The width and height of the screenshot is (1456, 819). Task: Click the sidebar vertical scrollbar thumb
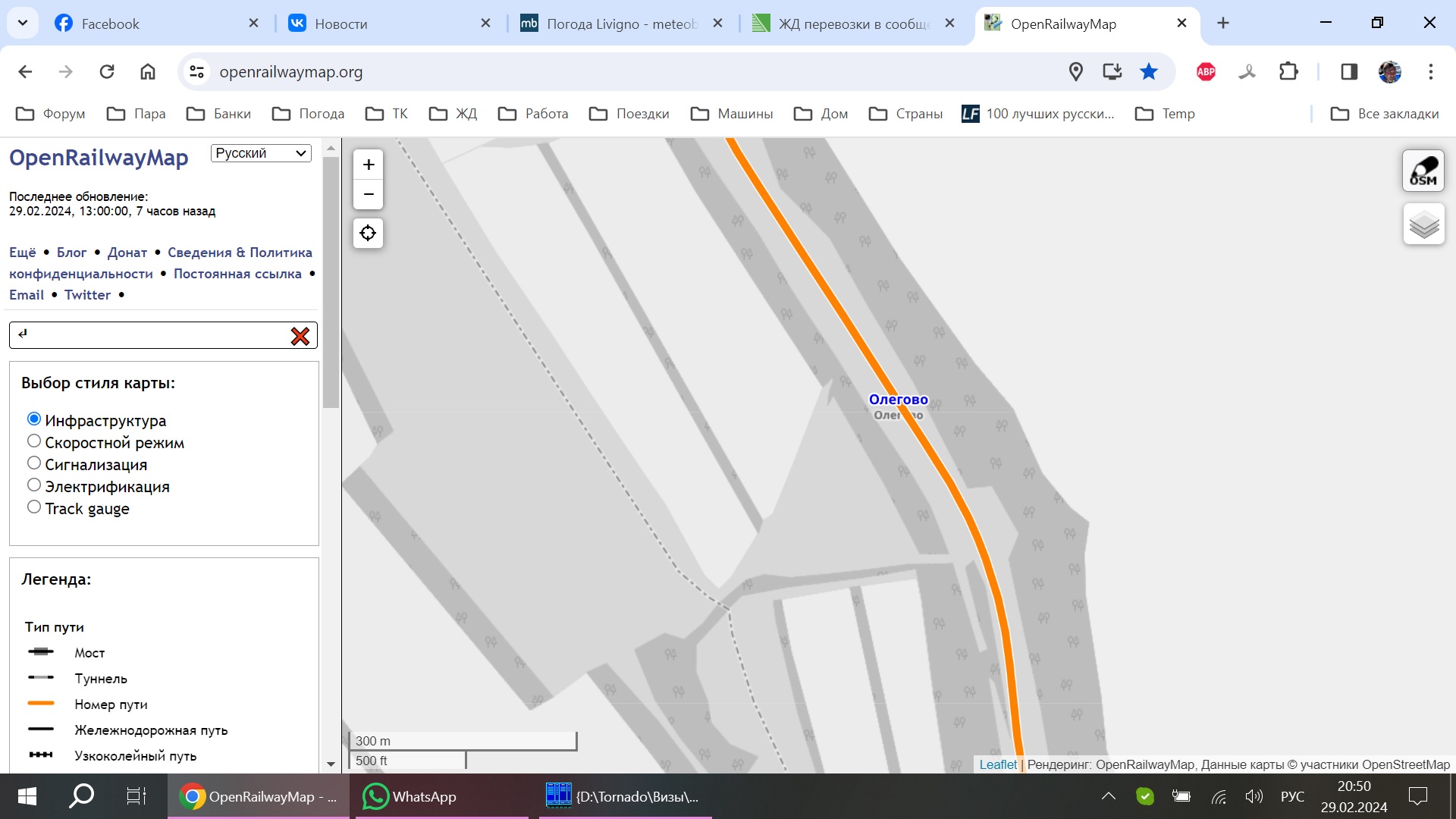click(x=331, y=281)
